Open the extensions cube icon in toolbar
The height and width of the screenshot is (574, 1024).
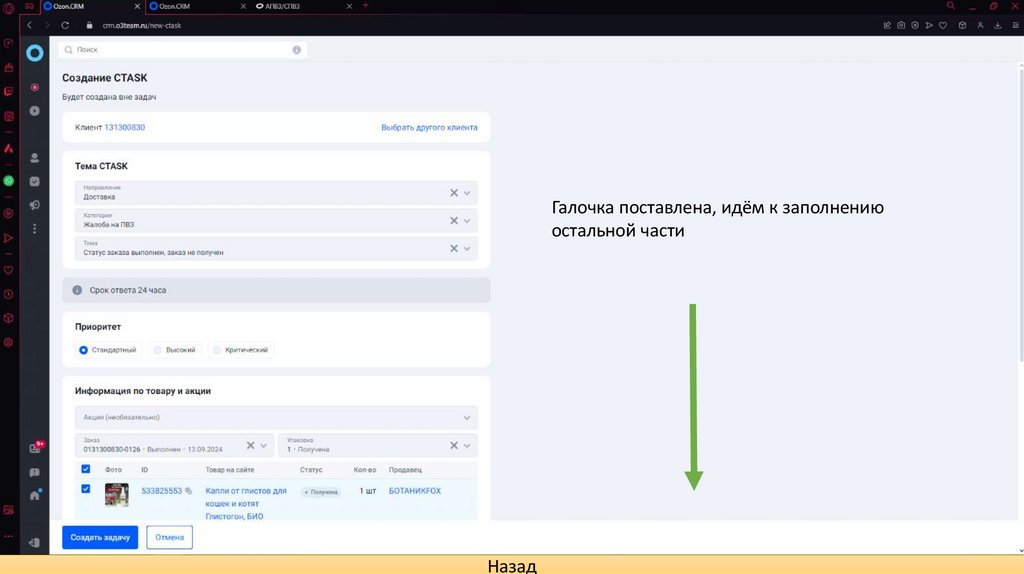[x=962, y=25]
